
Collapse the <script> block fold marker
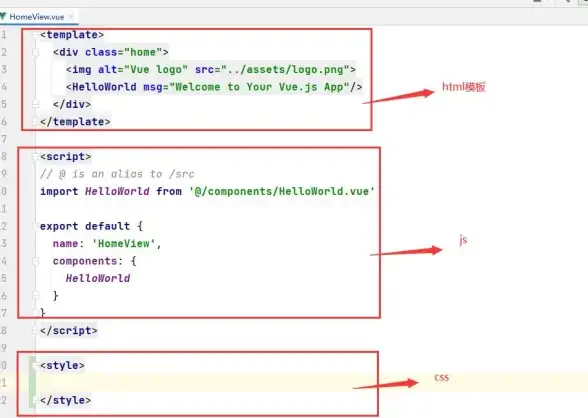(x=35, y=157)
